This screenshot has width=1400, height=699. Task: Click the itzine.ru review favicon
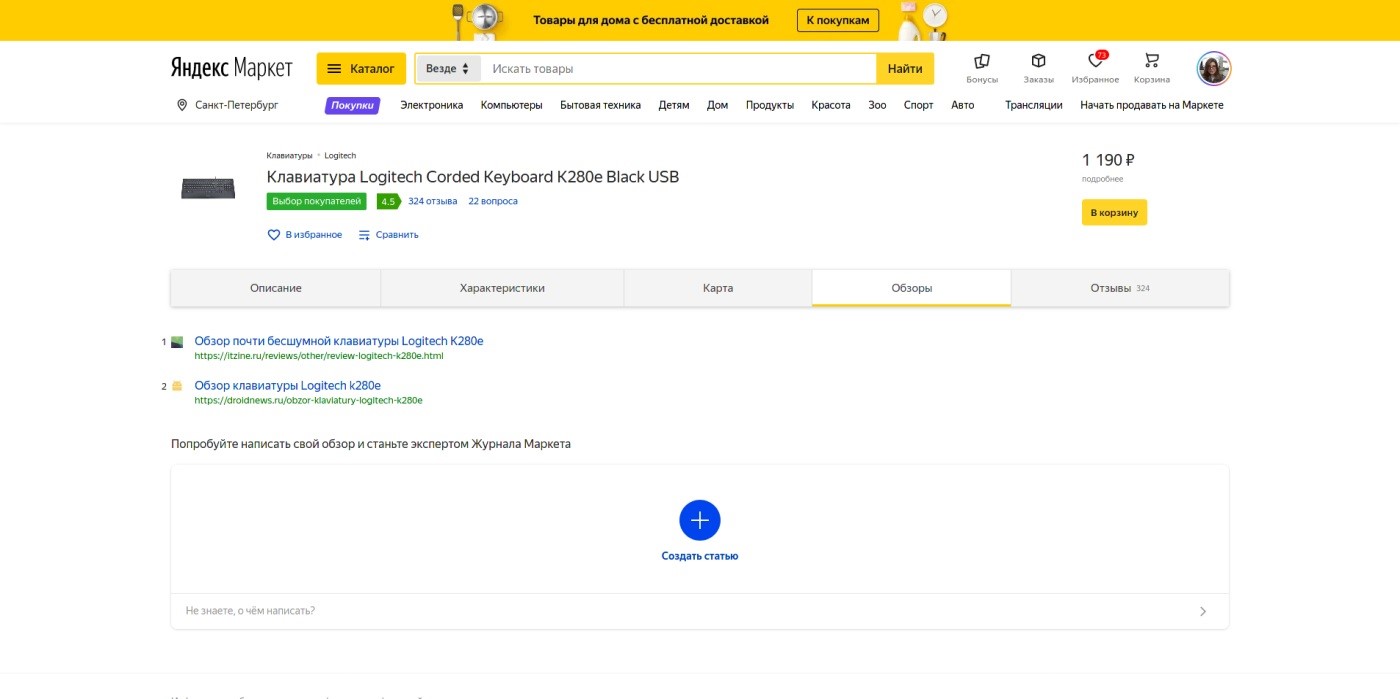pyautogui.click(x=177, y=342)
